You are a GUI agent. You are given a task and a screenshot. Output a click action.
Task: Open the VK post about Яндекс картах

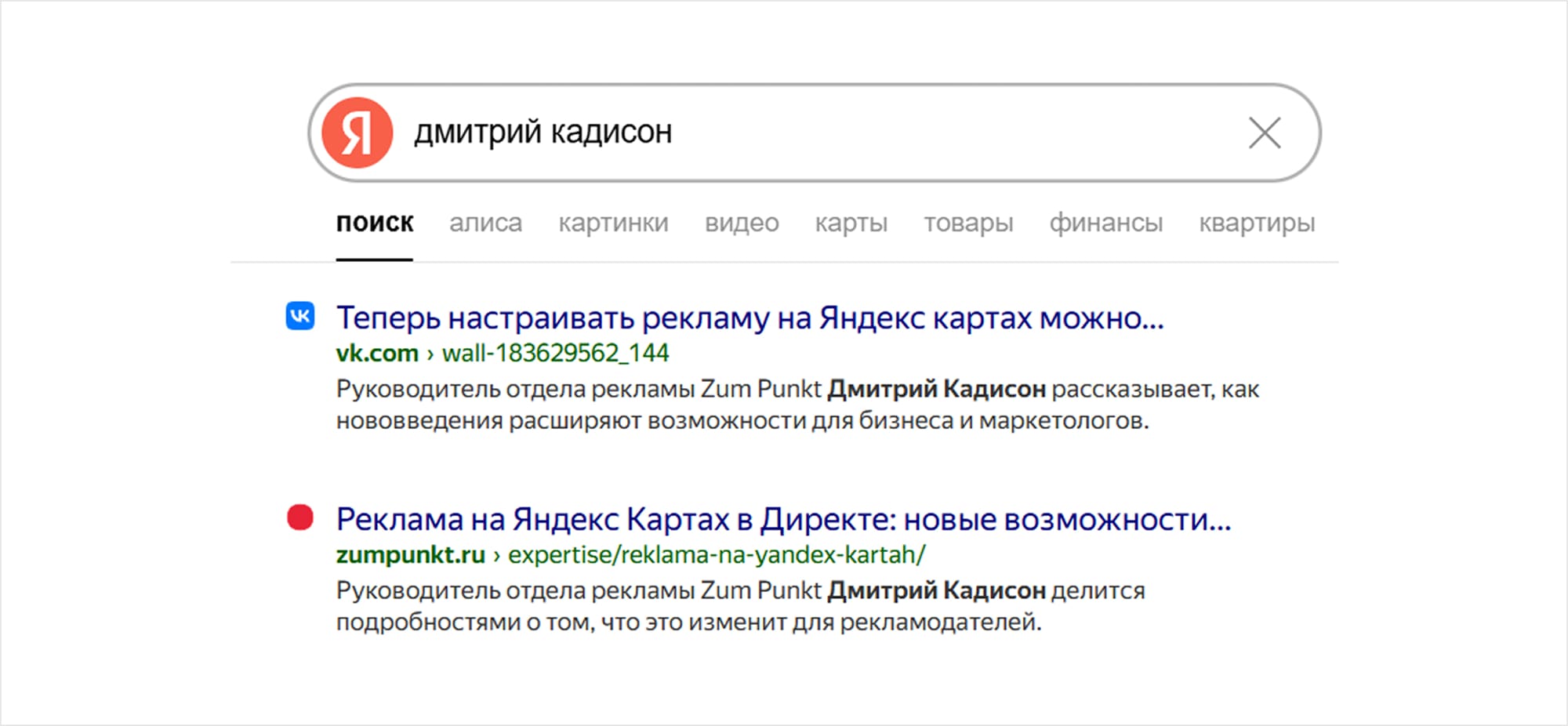pyautogui.click(x=749, y=318)
